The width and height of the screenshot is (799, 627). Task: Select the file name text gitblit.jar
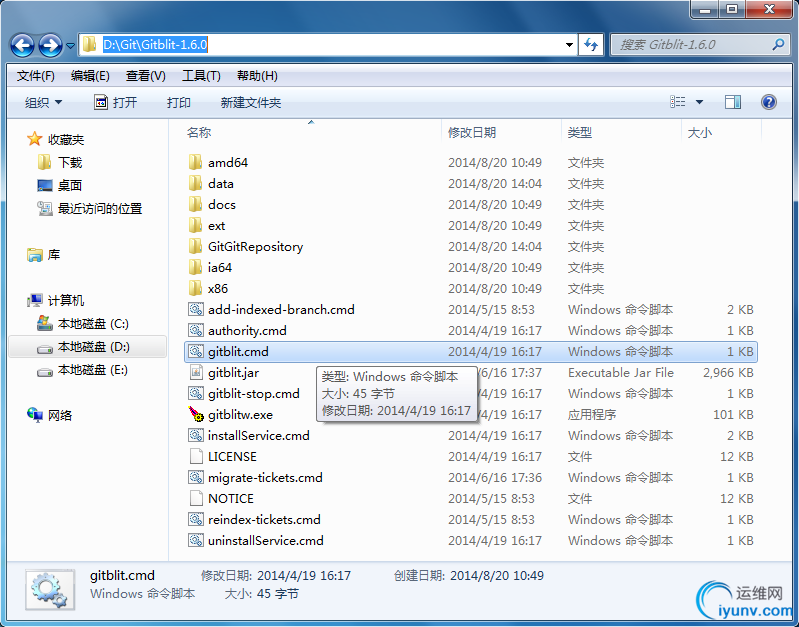[x=233, y=373]
